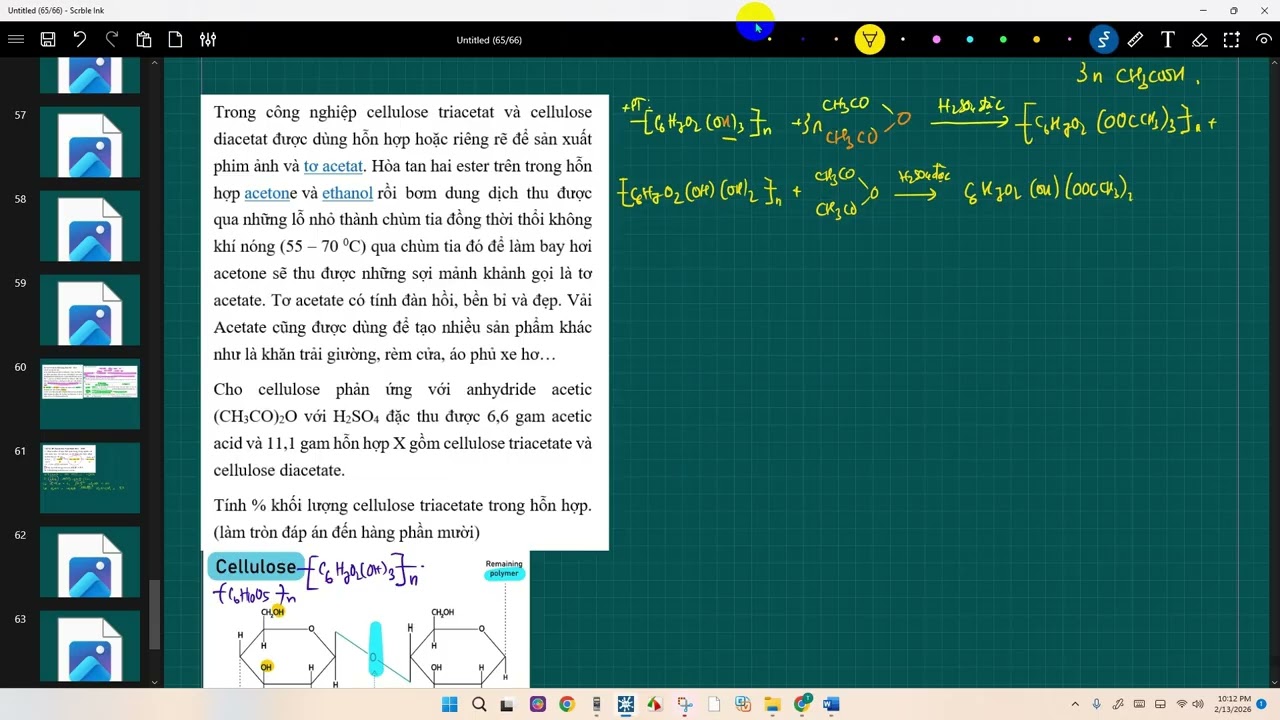Click the 'Untitled (65/66)' document title
This screenshot has width=1280, height=720.
(489, 40)
